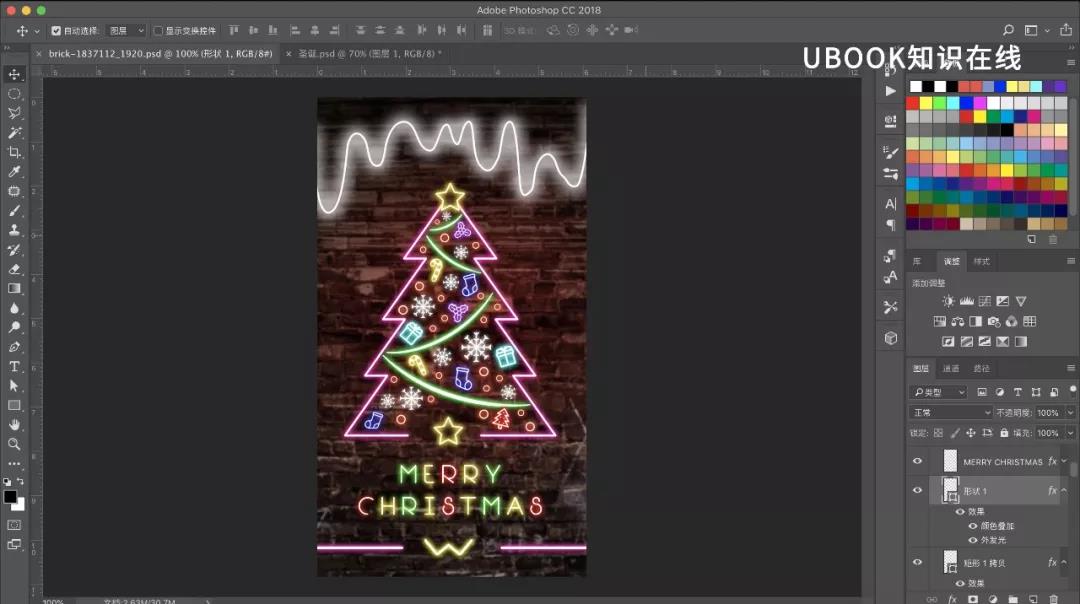This screenshot has height=604, width=1080.
Task: Uncheck the 自动选择 checkbox
Action: 56,30
